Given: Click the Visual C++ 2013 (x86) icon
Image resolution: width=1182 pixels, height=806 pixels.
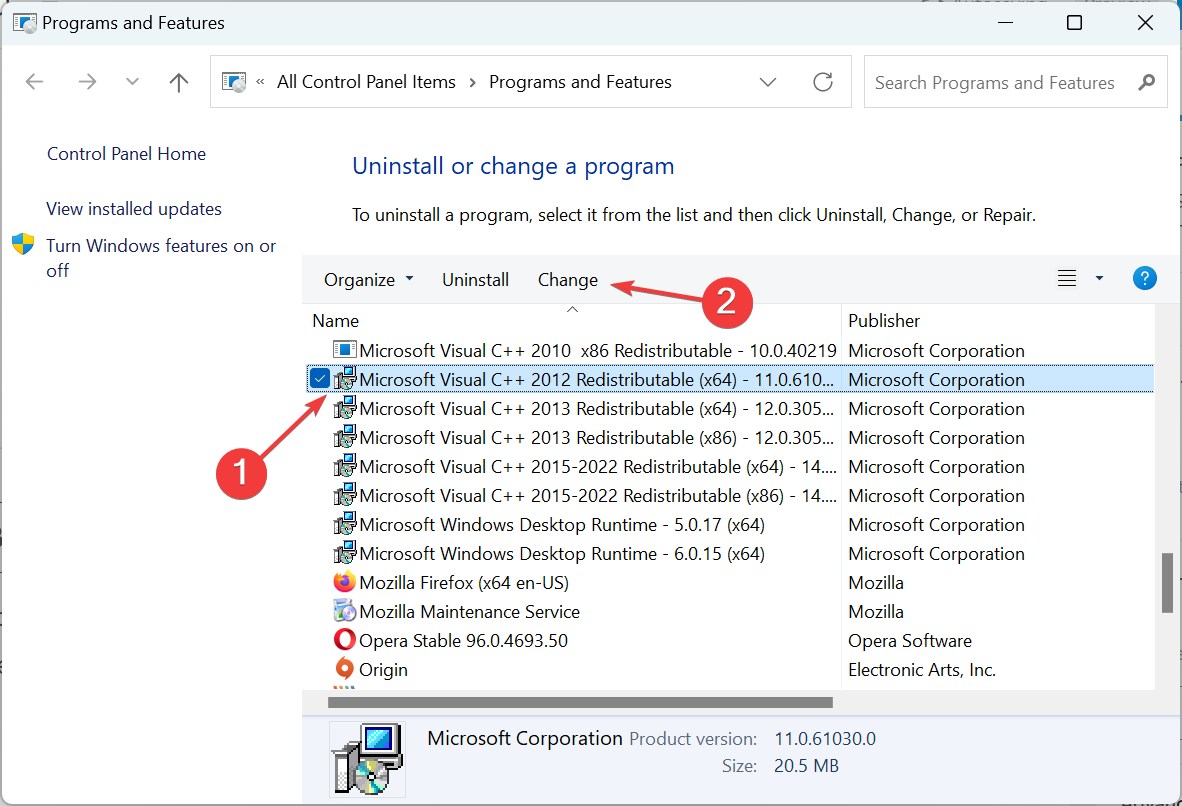Looking at the screenshot, I should (x=344, y=437).
